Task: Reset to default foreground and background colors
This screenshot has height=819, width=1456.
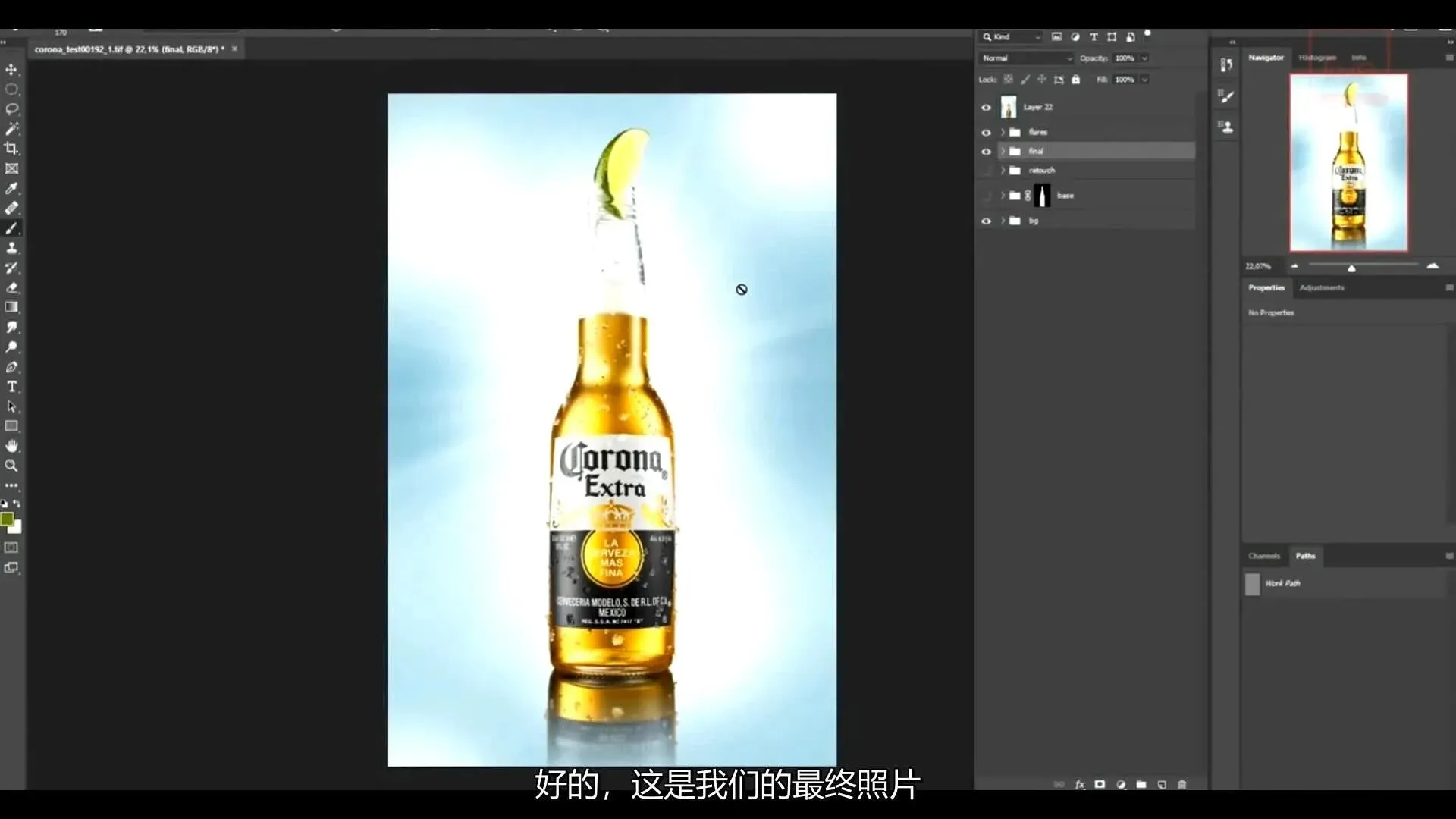Action: tap(5, 504)
